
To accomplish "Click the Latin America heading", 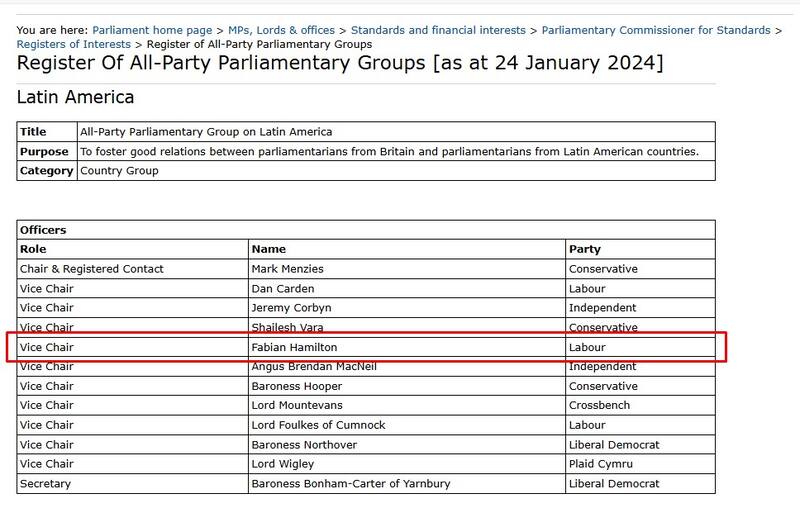I will [76, 97].
